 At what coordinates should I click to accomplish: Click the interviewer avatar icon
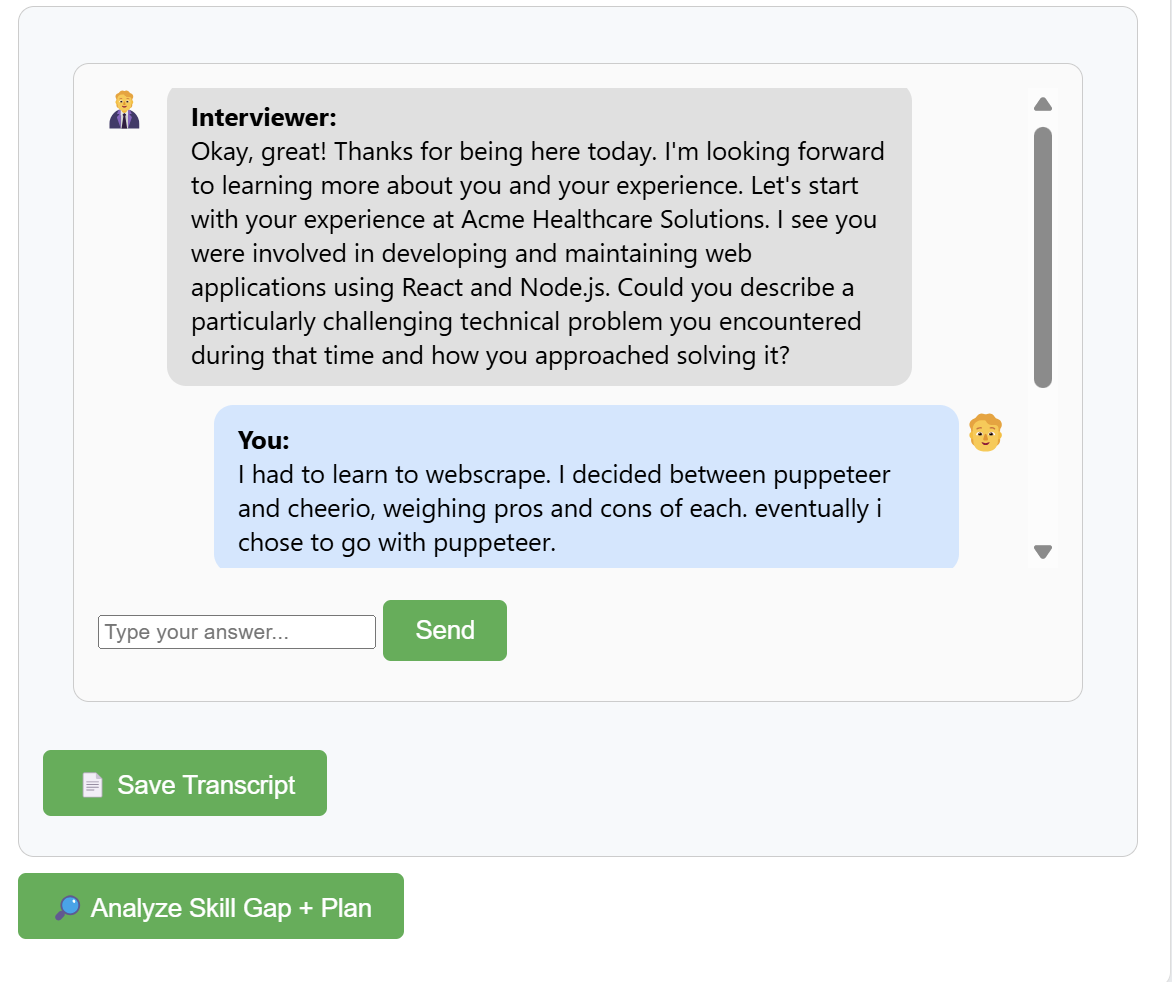[124, 110]
